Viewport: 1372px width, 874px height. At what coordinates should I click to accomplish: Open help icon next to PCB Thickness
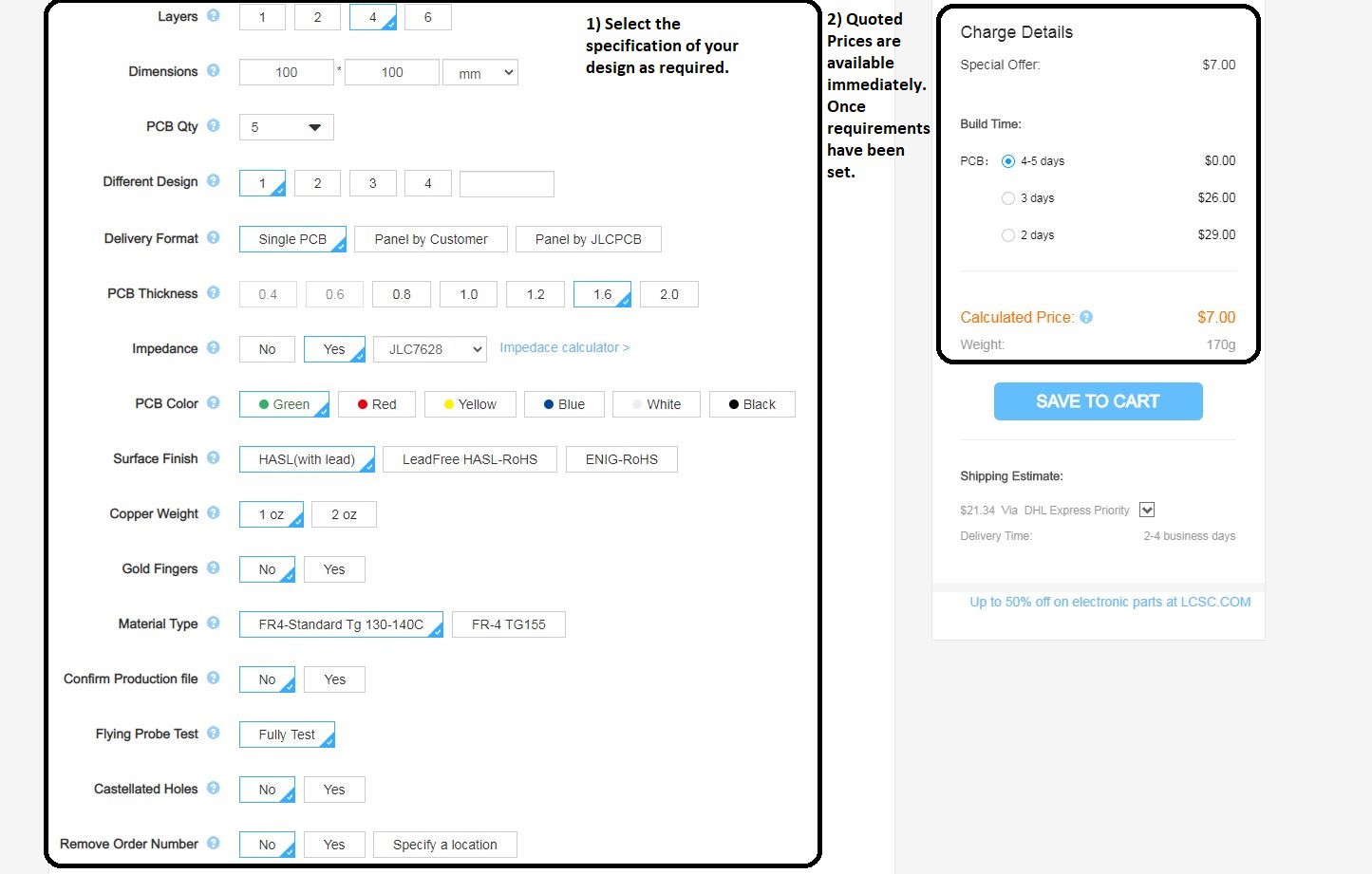(214, 293)
